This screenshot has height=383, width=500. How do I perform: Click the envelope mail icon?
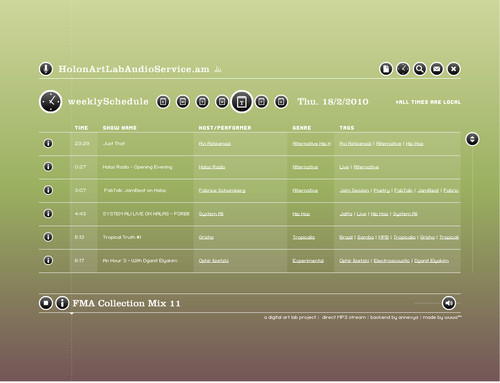[437, 69]
